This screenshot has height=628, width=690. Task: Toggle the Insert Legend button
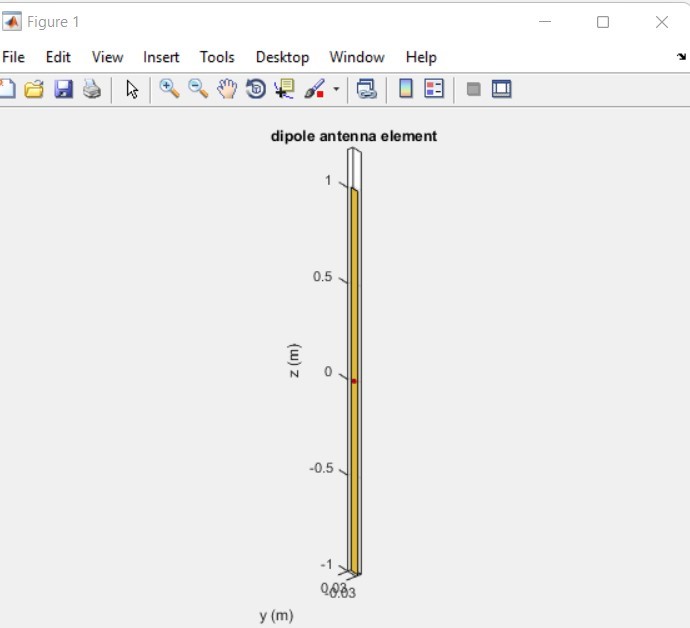coord(434,89)
